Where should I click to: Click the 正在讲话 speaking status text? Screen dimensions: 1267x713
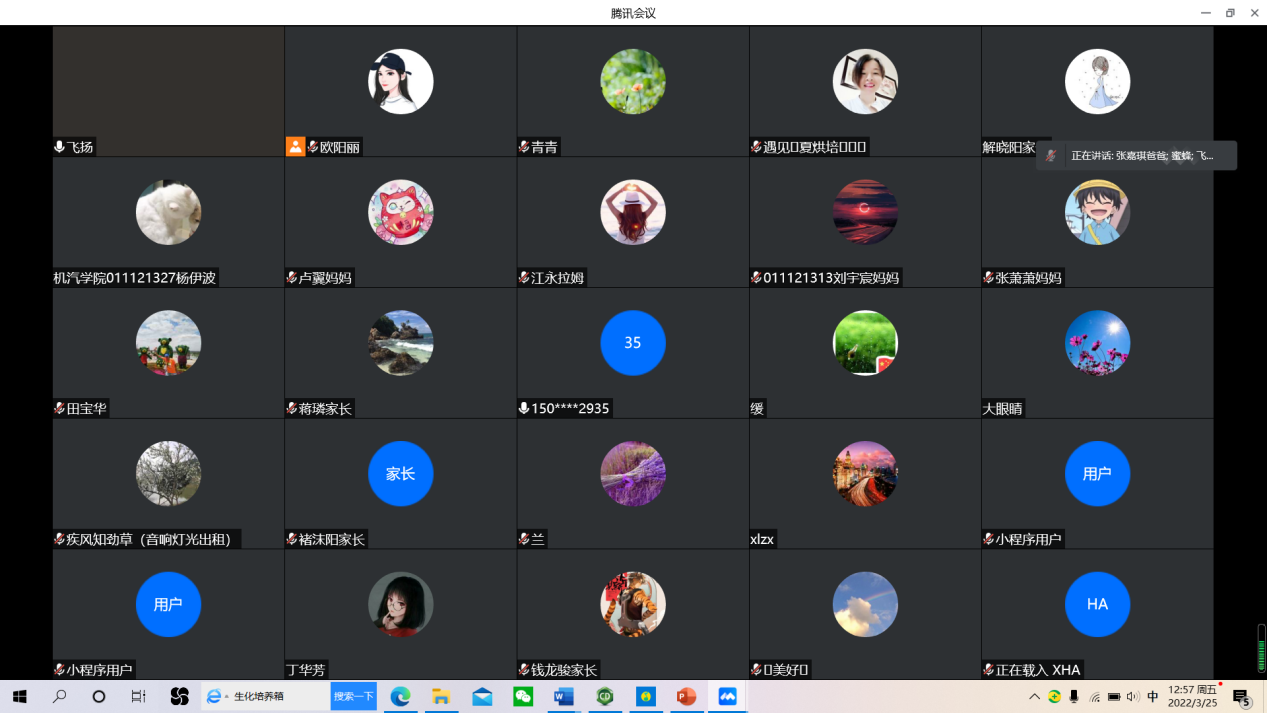(x=1142, y=156)
